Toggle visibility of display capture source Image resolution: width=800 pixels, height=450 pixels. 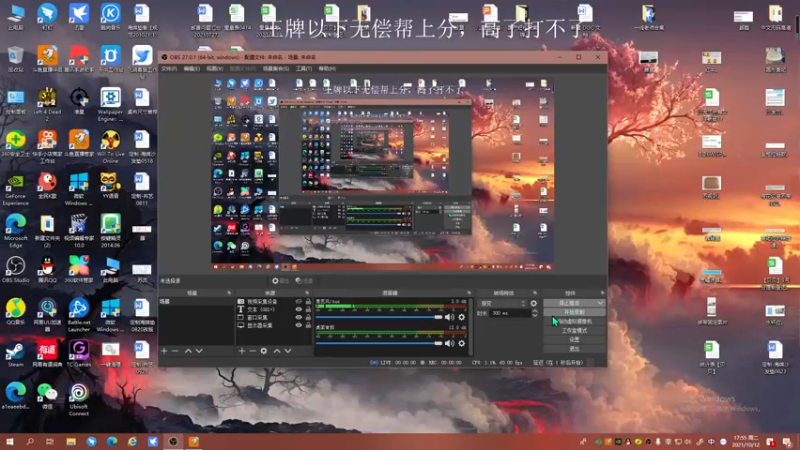[299, 325]
